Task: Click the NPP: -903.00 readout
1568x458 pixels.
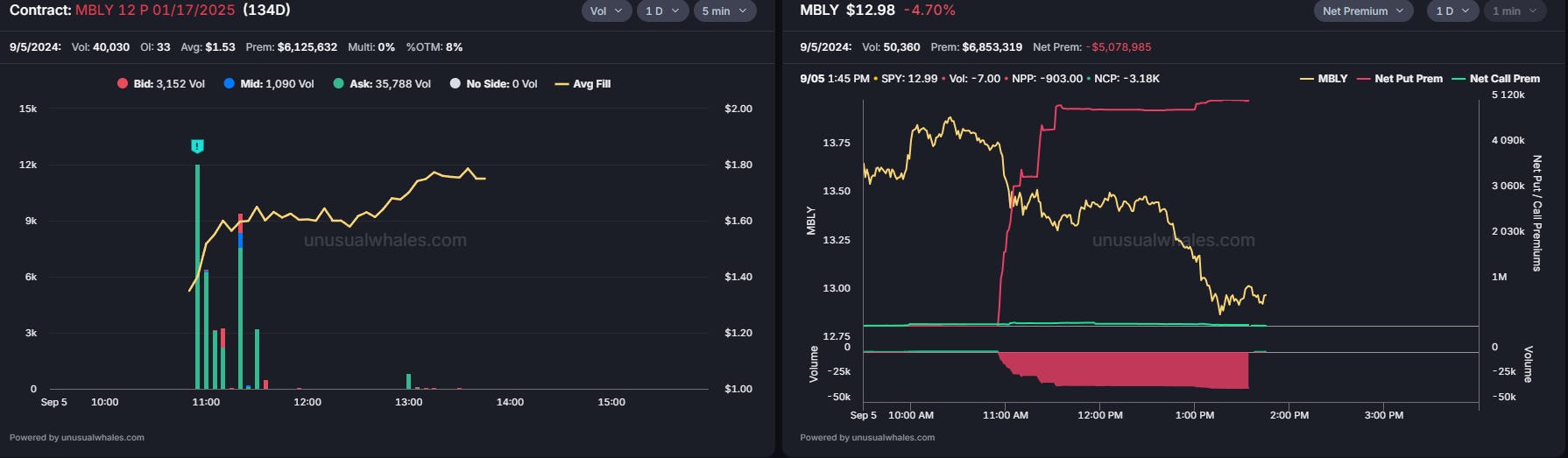Action: pyautogui.click(x=1047, y=79)
